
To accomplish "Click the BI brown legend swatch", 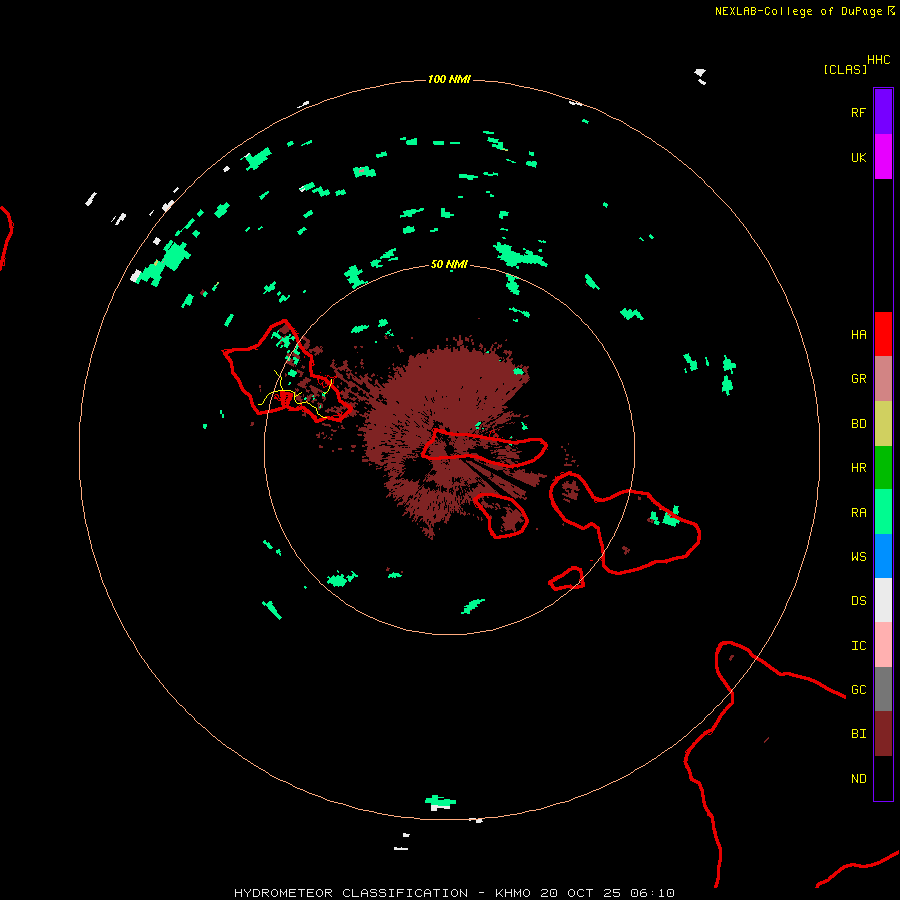I will [883, 734].
